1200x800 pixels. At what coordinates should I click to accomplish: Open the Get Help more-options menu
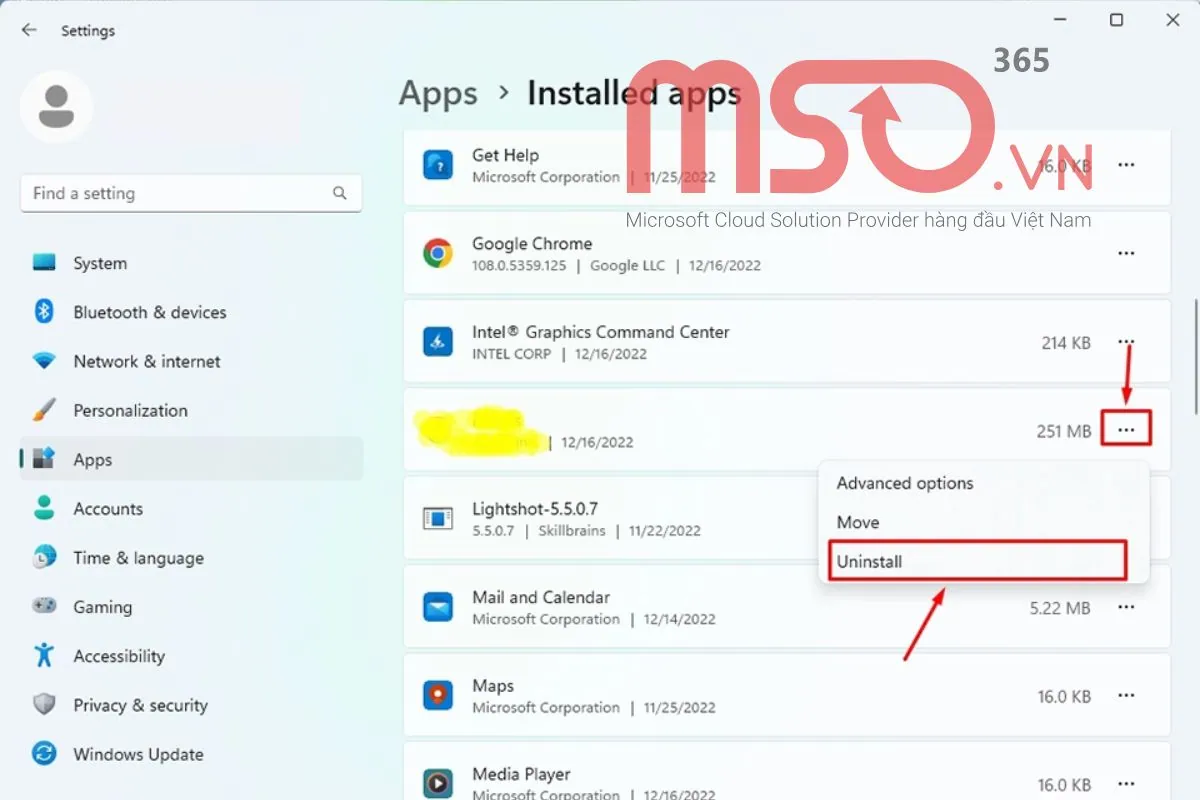pos(1126,166)
